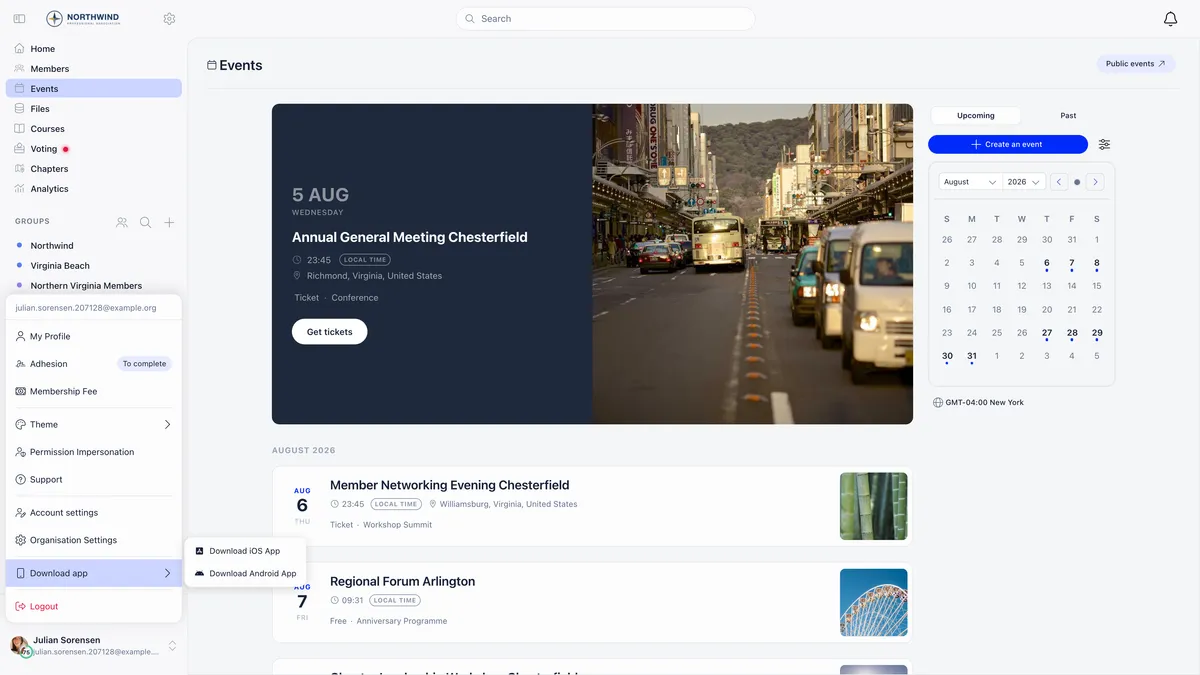Open My Profile from the user menu
1200x675 pixels.
coord(94,336)
